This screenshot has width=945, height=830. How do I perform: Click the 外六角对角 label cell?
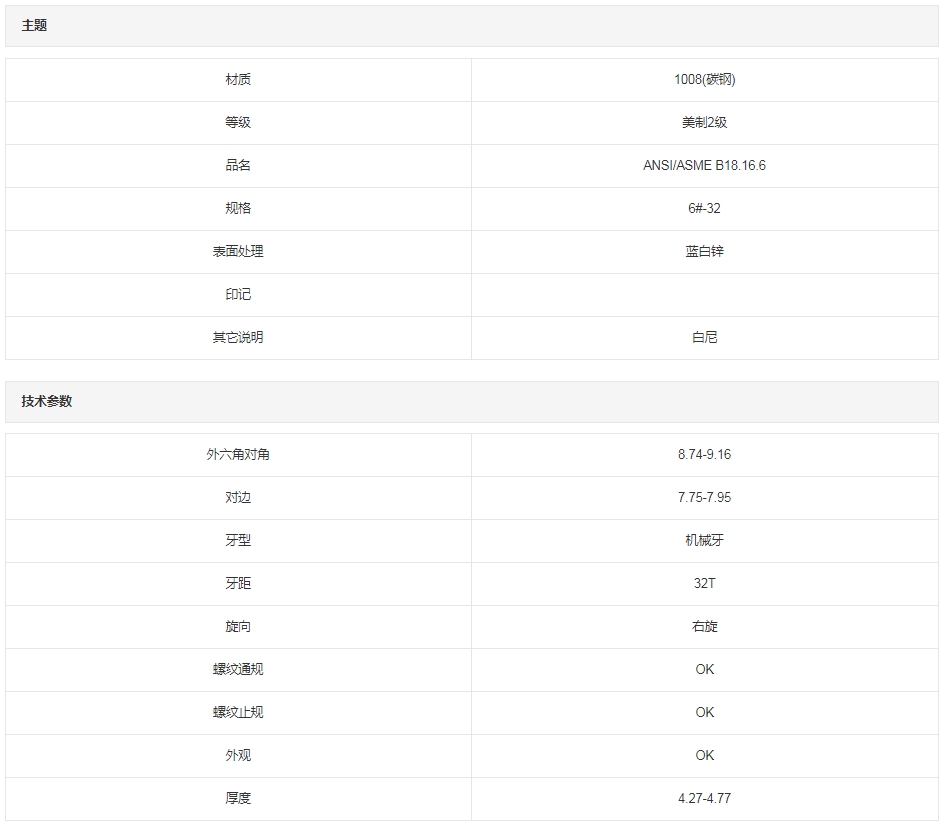click(238, 455)
